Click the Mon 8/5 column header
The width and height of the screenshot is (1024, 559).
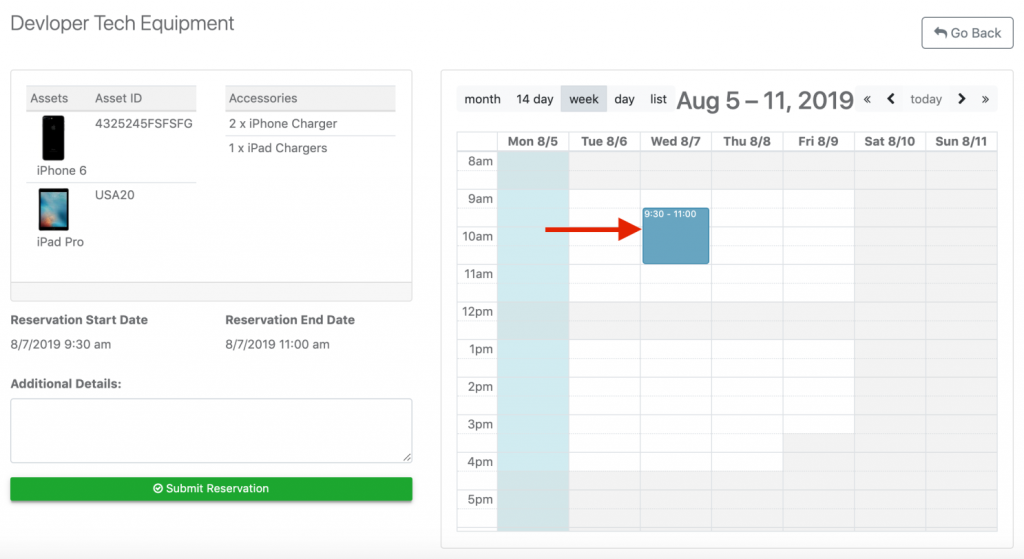pos(533,141)
